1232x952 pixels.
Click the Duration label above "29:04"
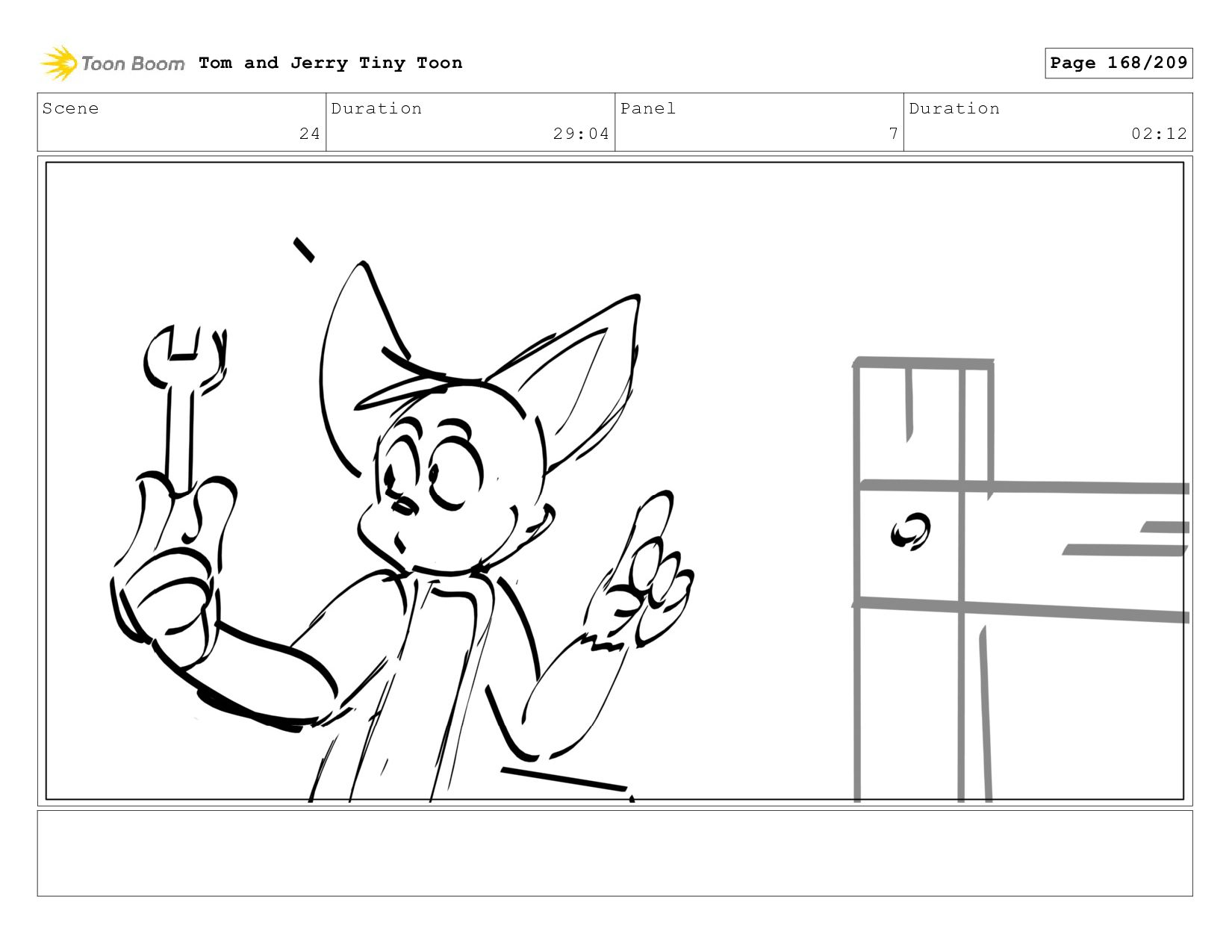tap(376, 108)
